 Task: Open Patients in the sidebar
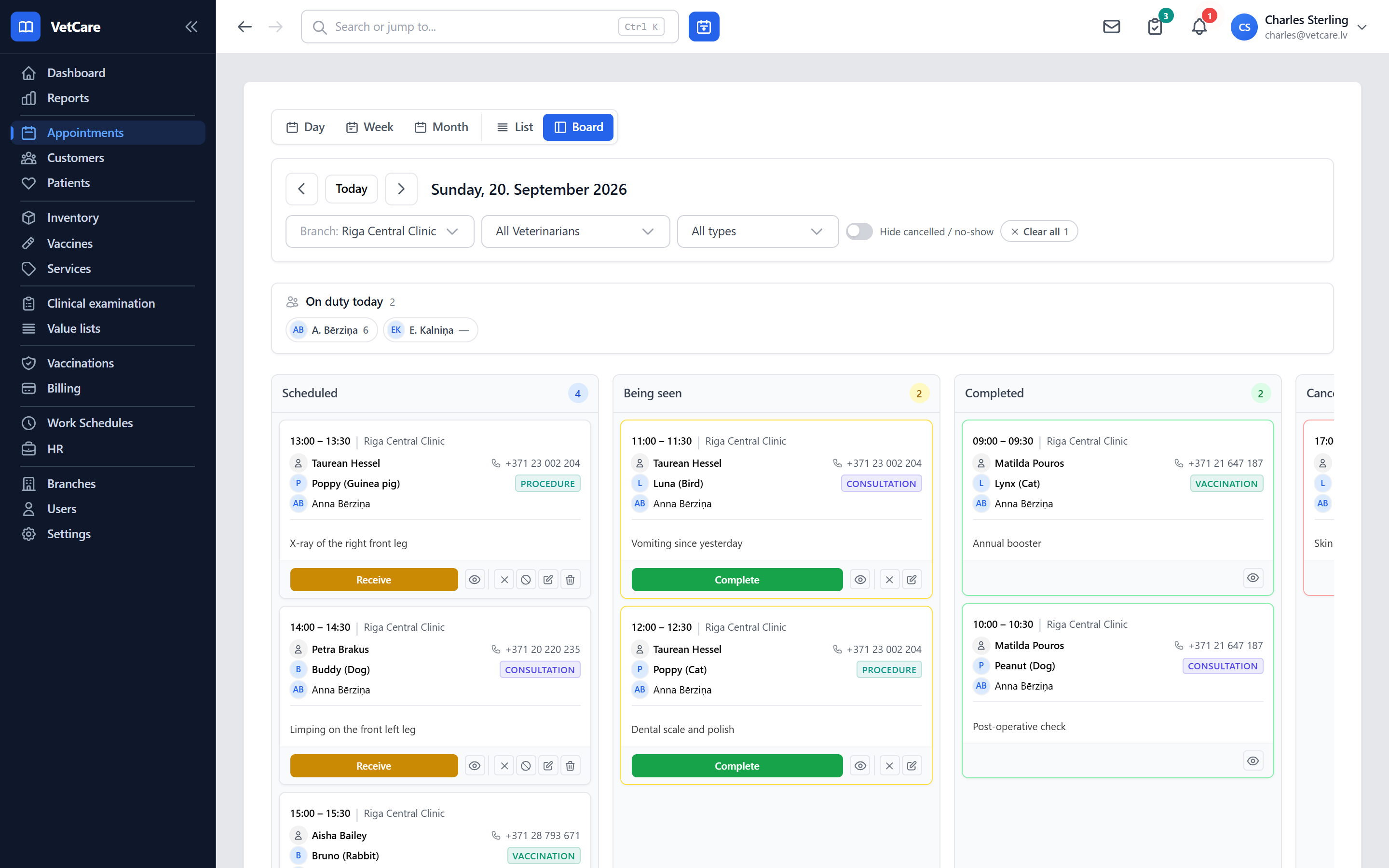coord(108,183)
